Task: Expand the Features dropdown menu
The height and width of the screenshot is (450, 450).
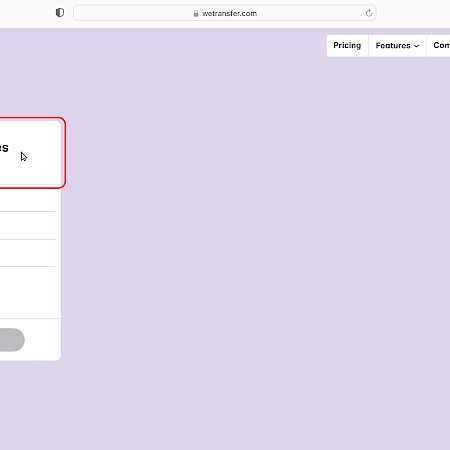Action: coord(397,45)
